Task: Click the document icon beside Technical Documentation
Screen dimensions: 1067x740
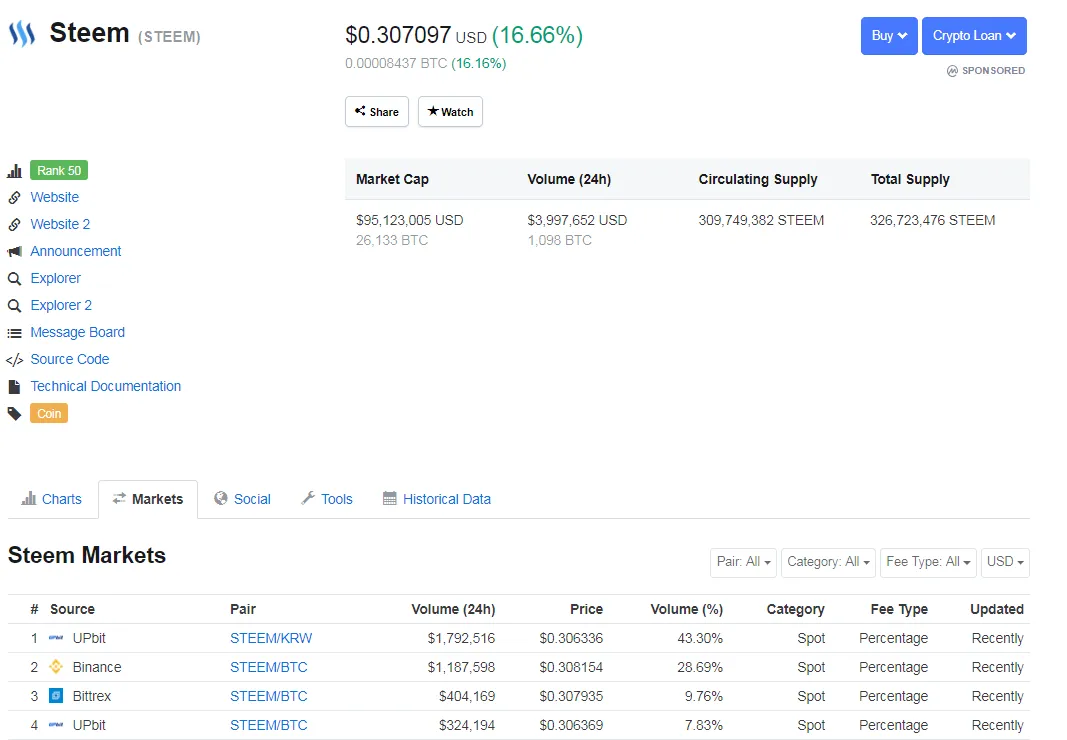Action: (x=14, y=387)
